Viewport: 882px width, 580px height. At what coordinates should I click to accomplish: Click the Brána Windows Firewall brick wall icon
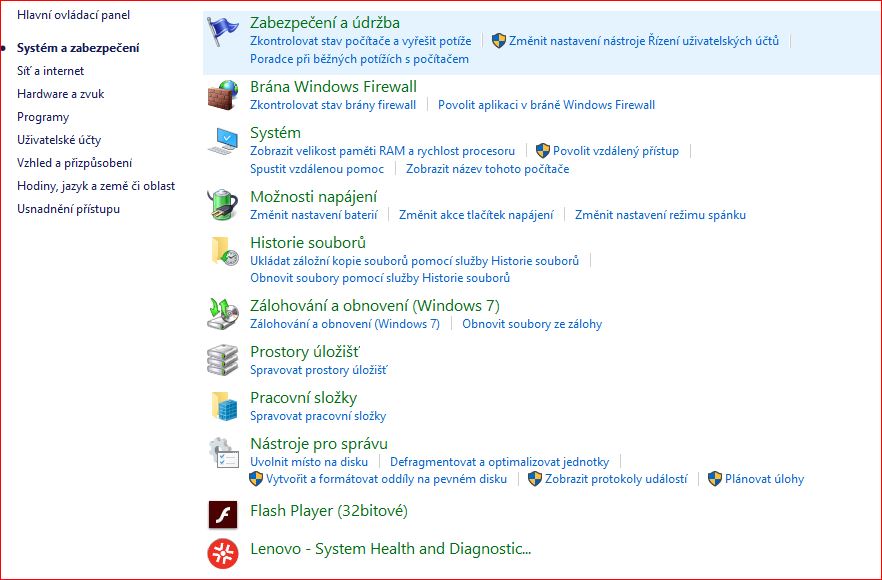click(223, 96)
